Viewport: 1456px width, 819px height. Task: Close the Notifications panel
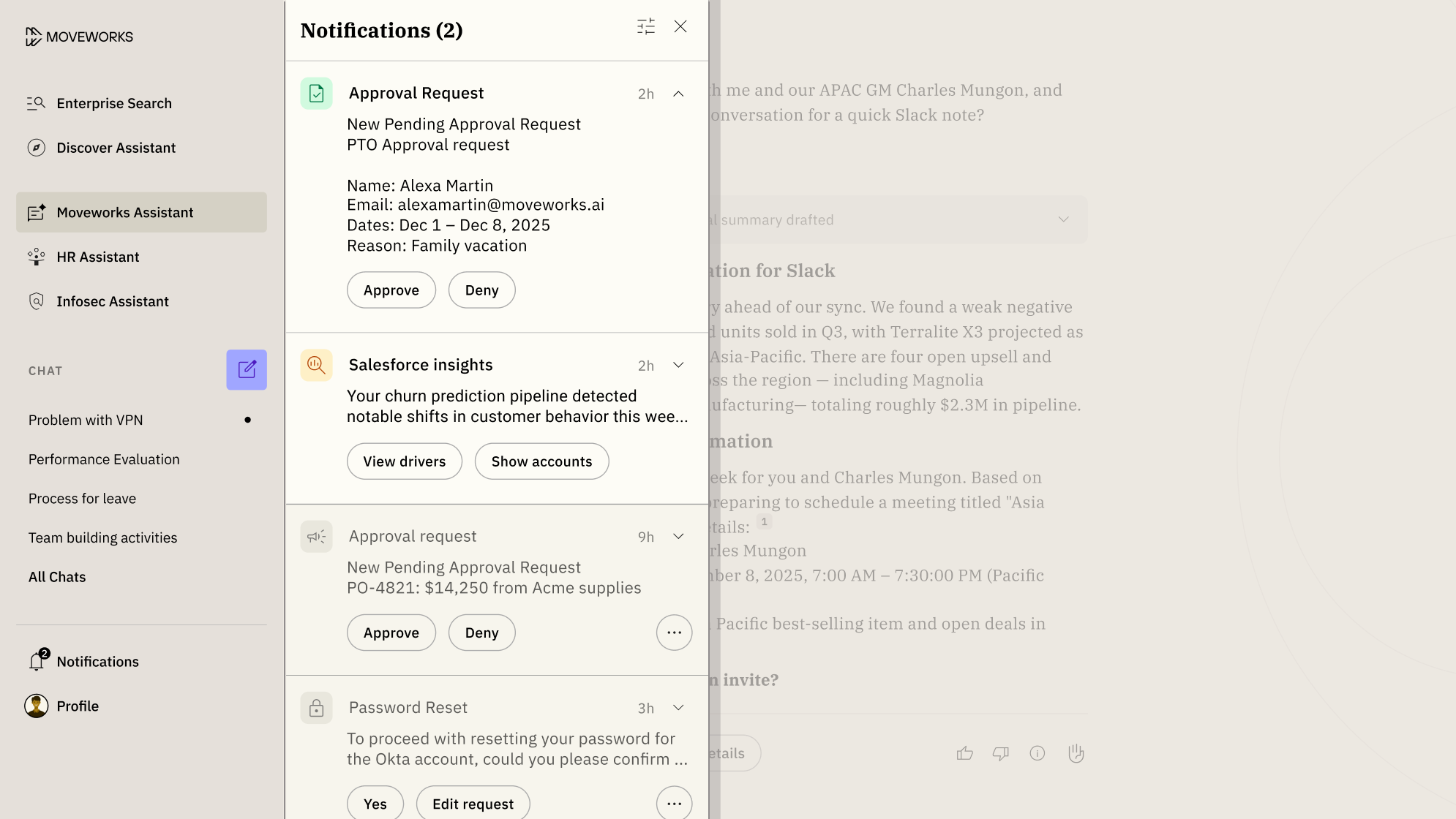pos(680,27)
